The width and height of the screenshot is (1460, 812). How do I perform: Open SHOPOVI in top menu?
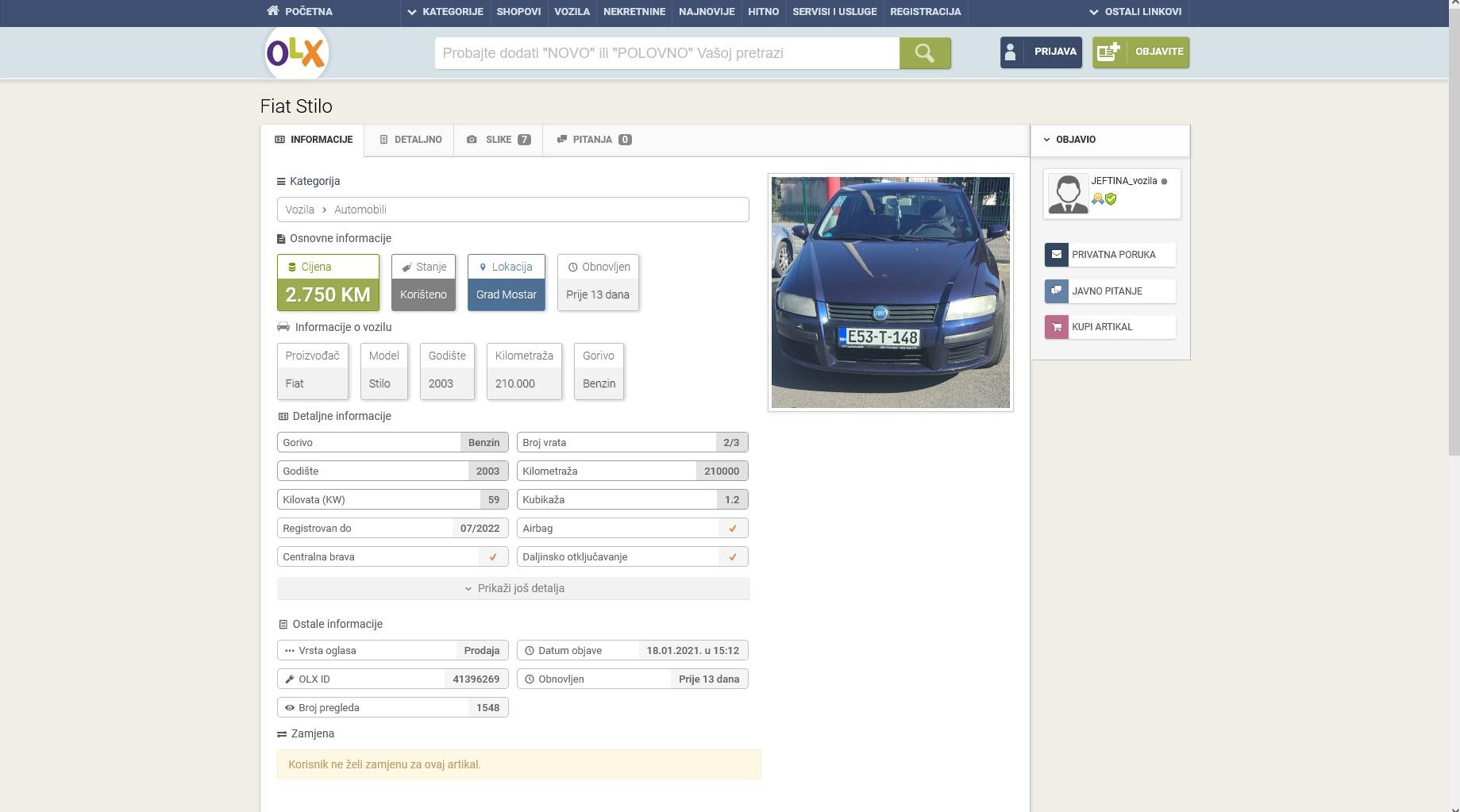pyautogui.click(x=518, y=12)
